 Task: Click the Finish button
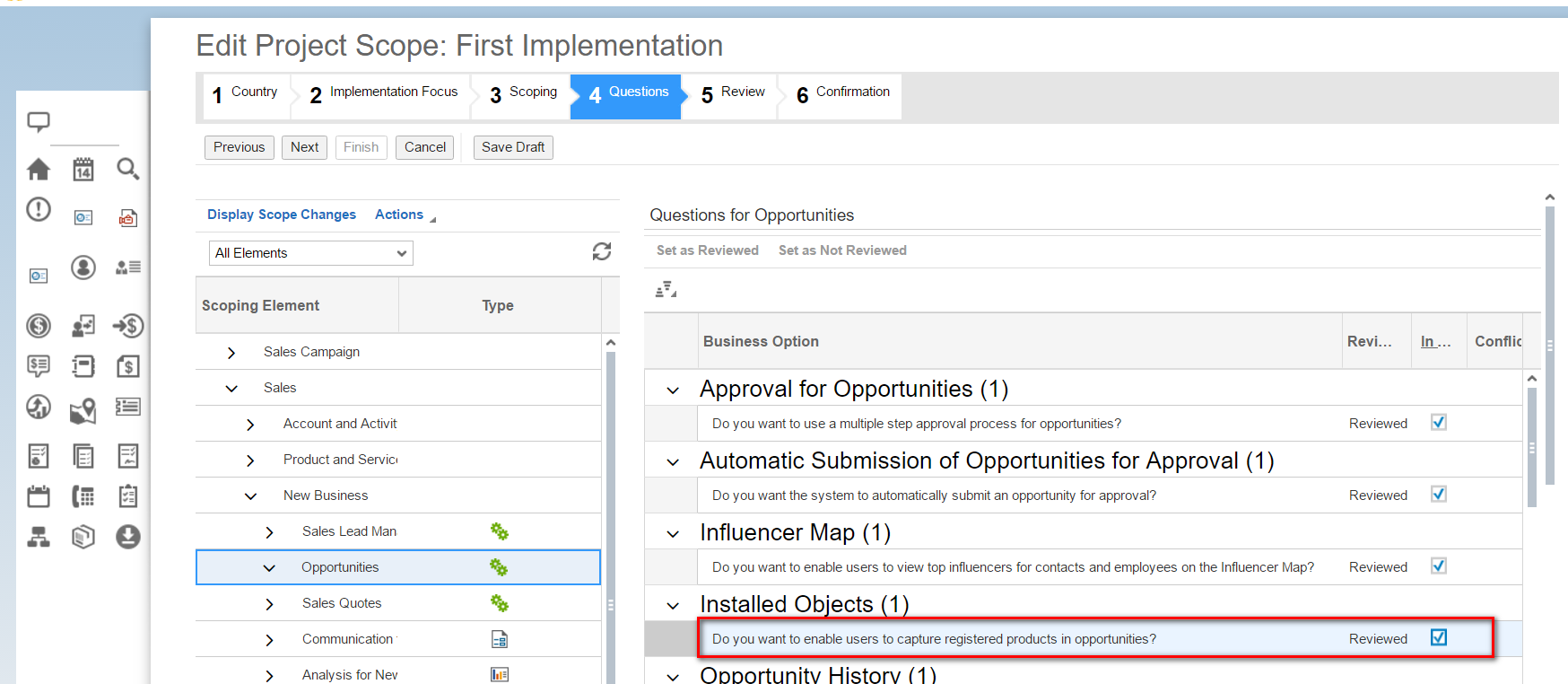pos(362,147)
